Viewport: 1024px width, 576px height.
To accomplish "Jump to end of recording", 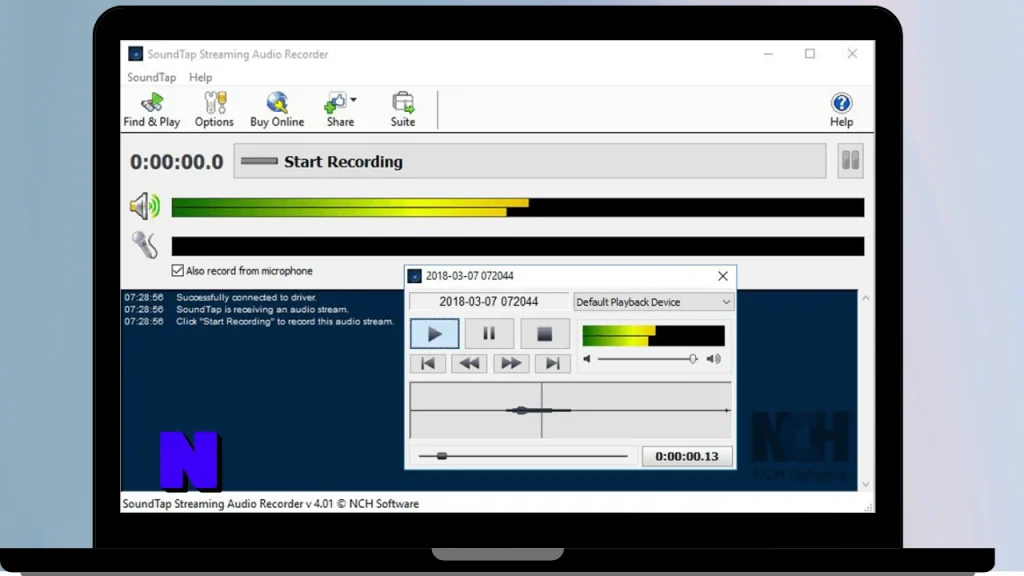I will pos(552,363).
